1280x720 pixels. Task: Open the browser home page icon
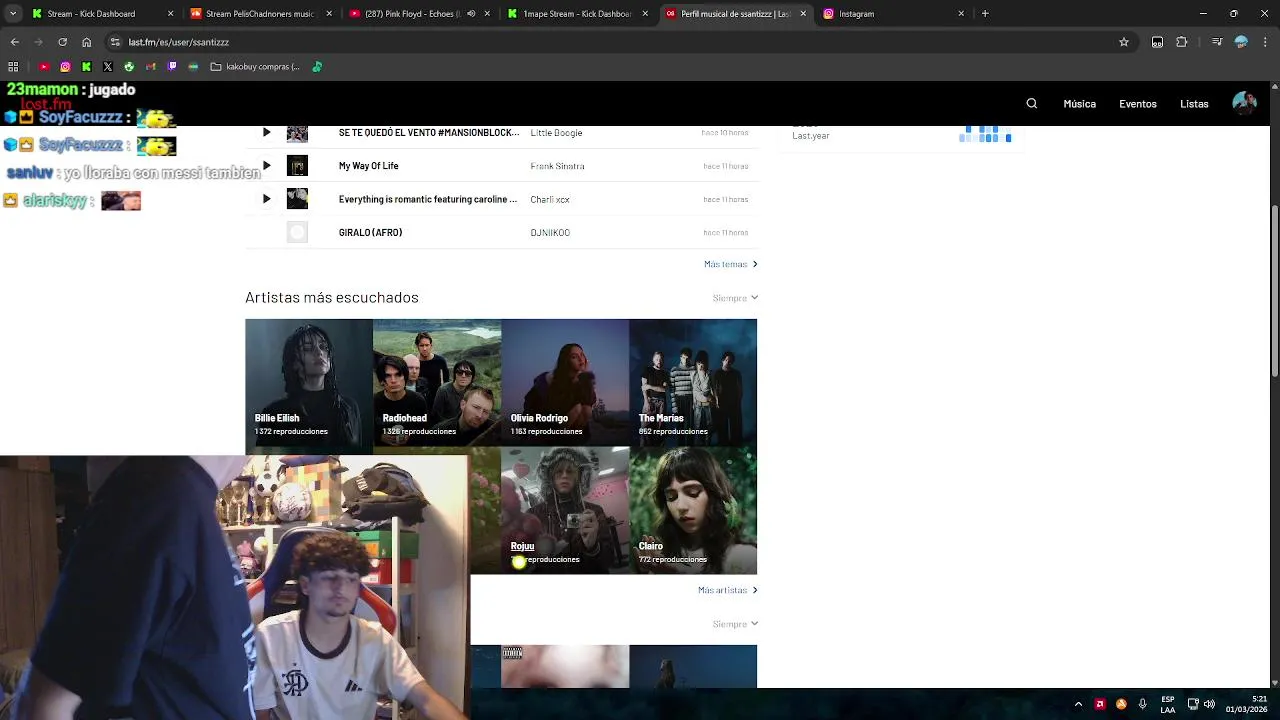pos(87,42)
